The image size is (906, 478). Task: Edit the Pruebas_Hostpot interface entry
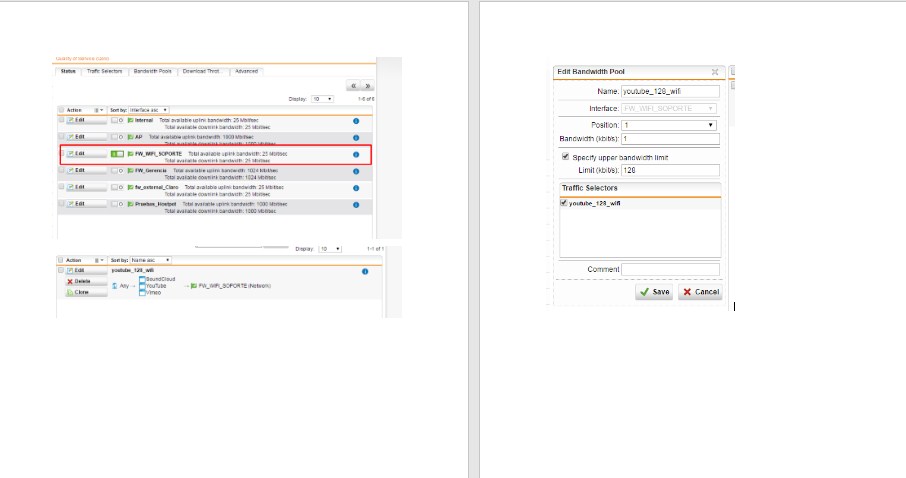tap(86, 204)
